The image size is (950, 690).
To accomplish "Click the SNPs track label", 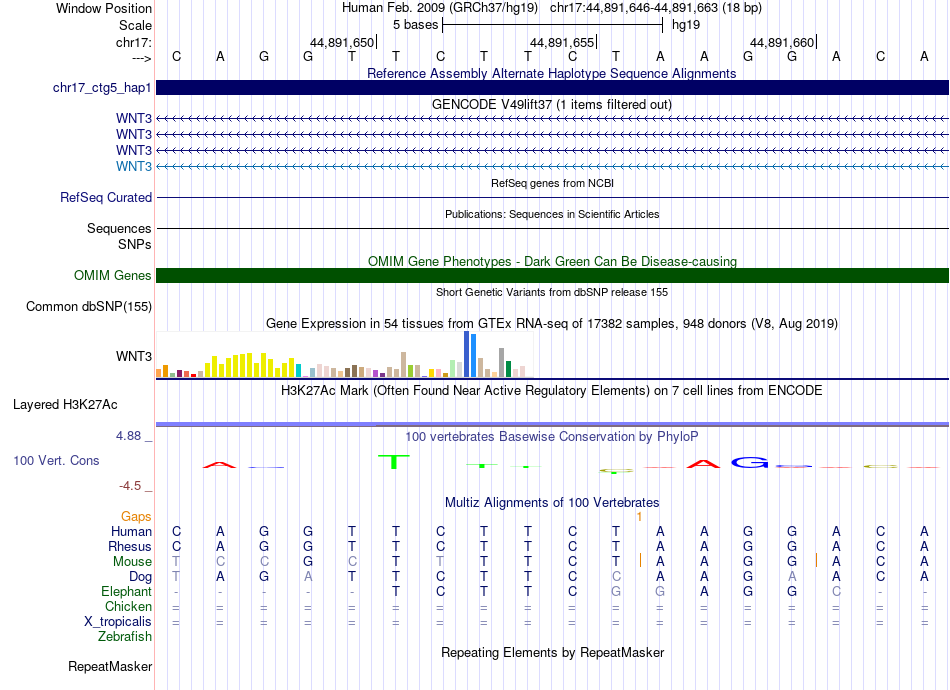I will (x=135, y=244).
